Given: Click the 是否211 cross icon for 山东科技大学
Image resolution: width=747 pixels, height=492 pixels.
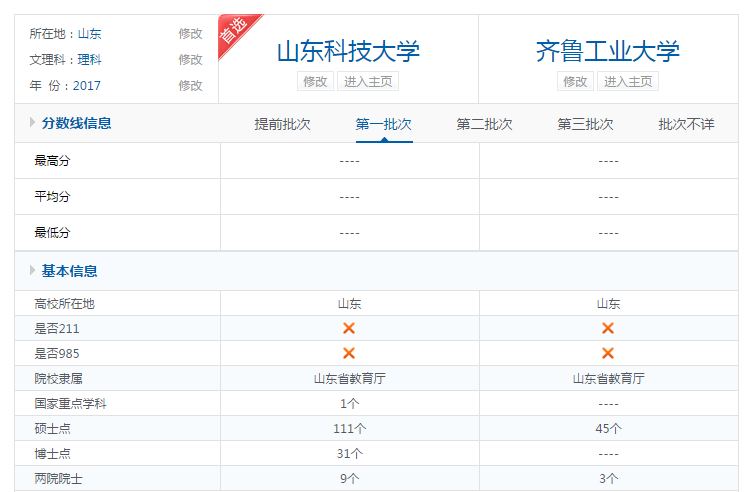Looking at the screenshot, I should click(349, 328).
